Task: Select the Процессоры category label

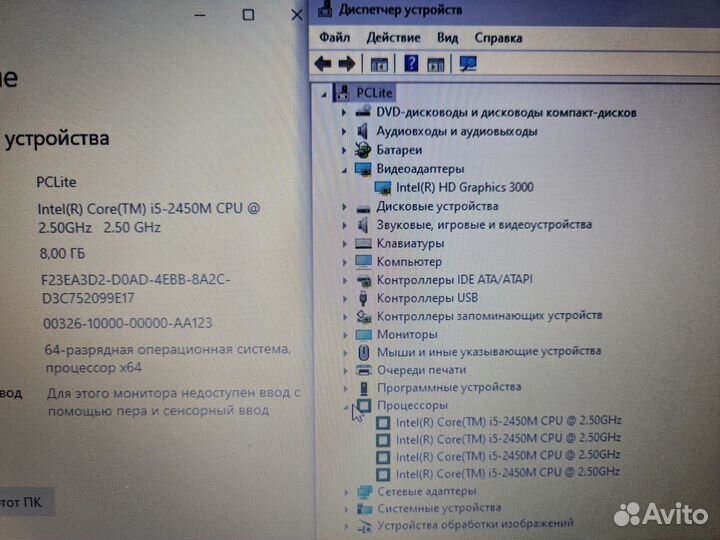Action: [412, 405]
